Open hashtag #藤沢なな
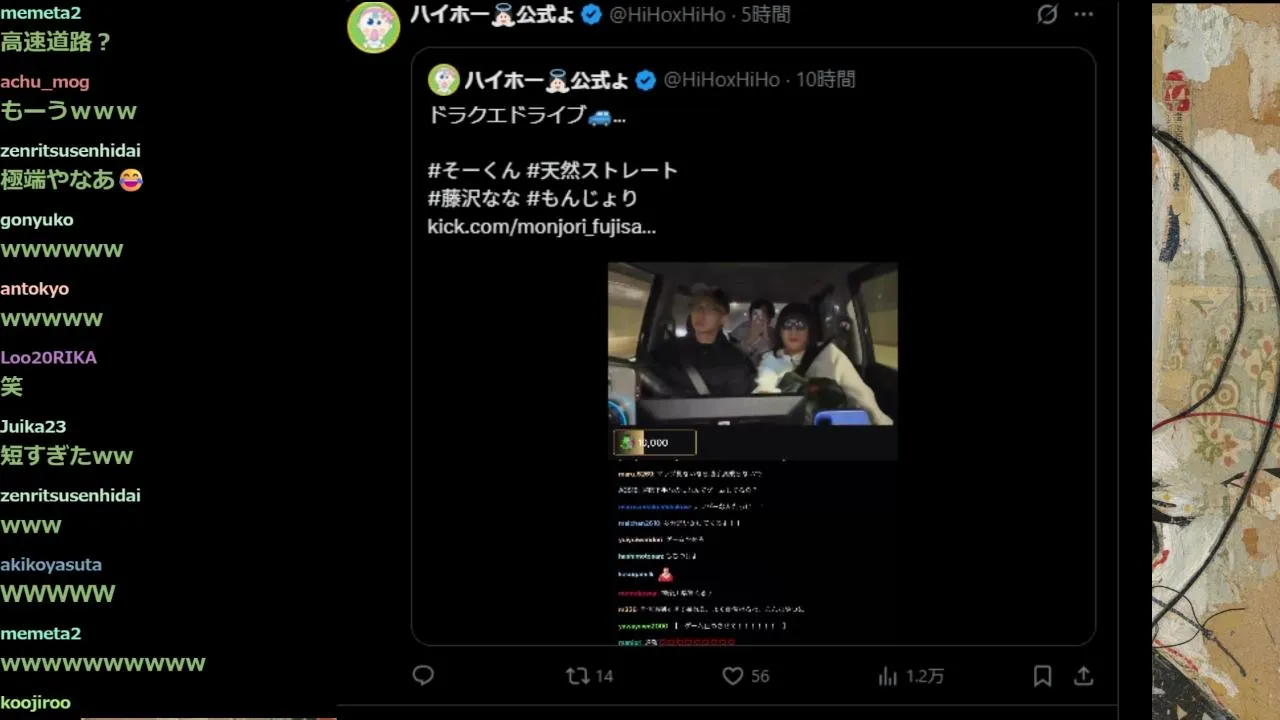The height and width of the screenshot is (720, 1280). click(x=474, y=199)
